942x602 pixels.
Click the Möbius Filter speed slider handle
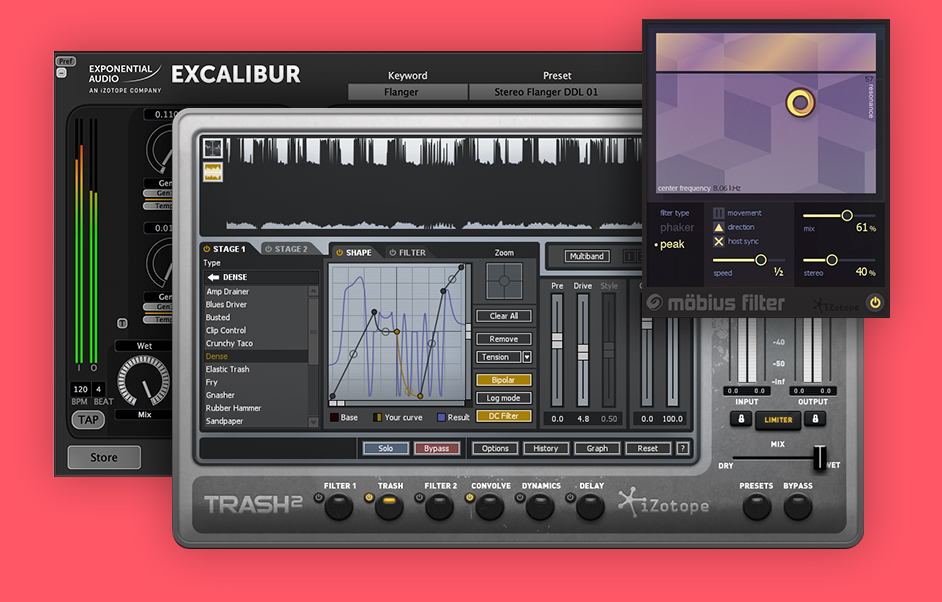click(761, 260)
